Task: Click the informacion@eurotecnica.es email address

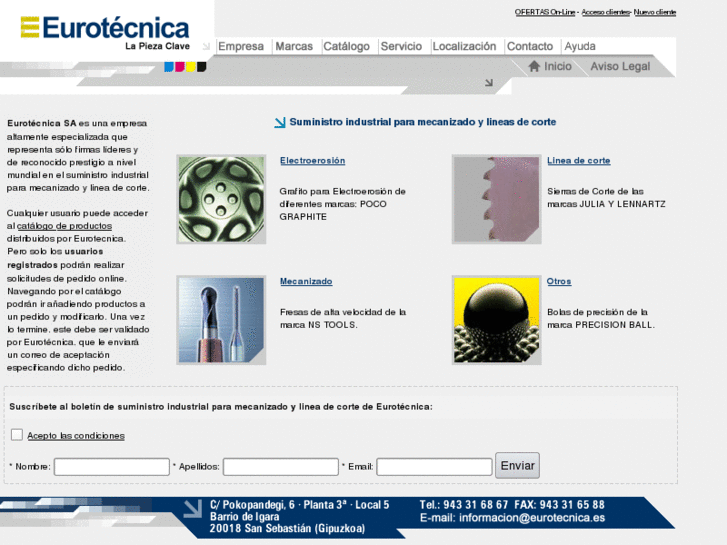Action: click(x=532, y=518)
